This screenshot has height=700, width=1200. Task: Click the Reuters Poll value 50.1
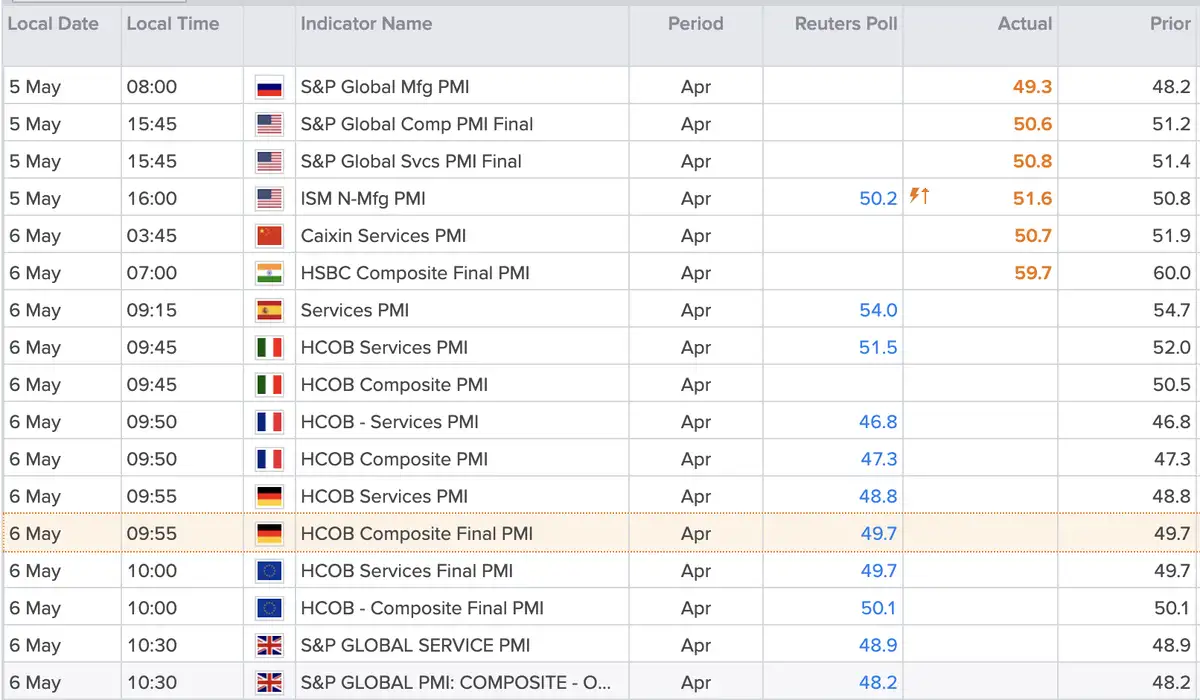click(x=878, y=608)
